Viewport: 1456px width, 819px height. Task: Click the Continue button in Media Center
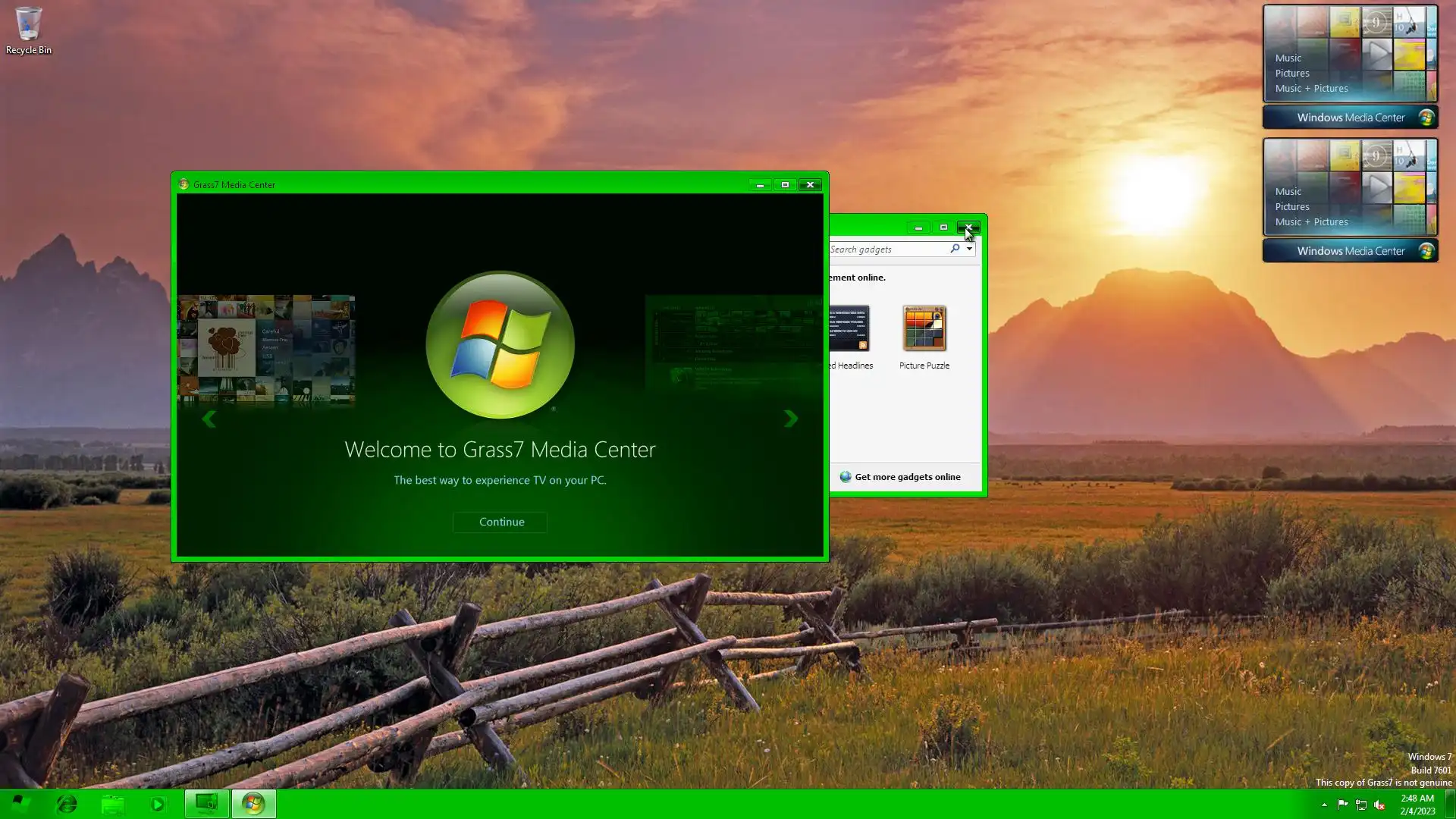pos(500,522)
